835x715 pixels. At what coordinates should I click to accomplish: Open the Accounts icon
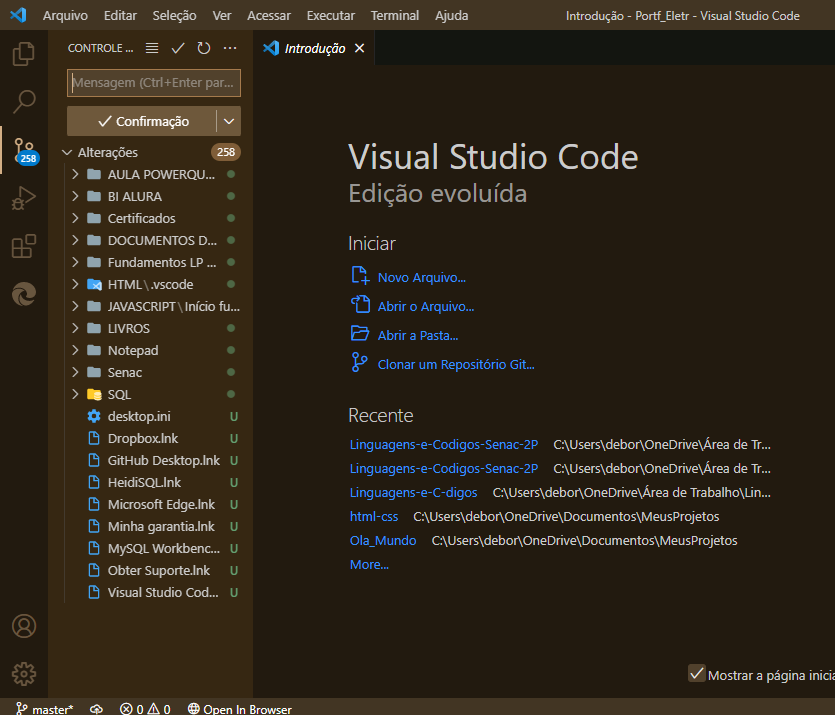pos(24,626)
